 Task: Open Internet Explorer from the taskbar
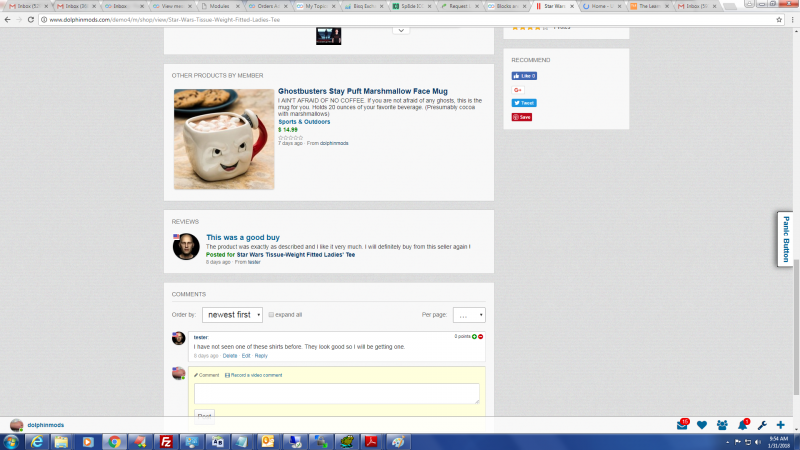click(x=37, y=442)
